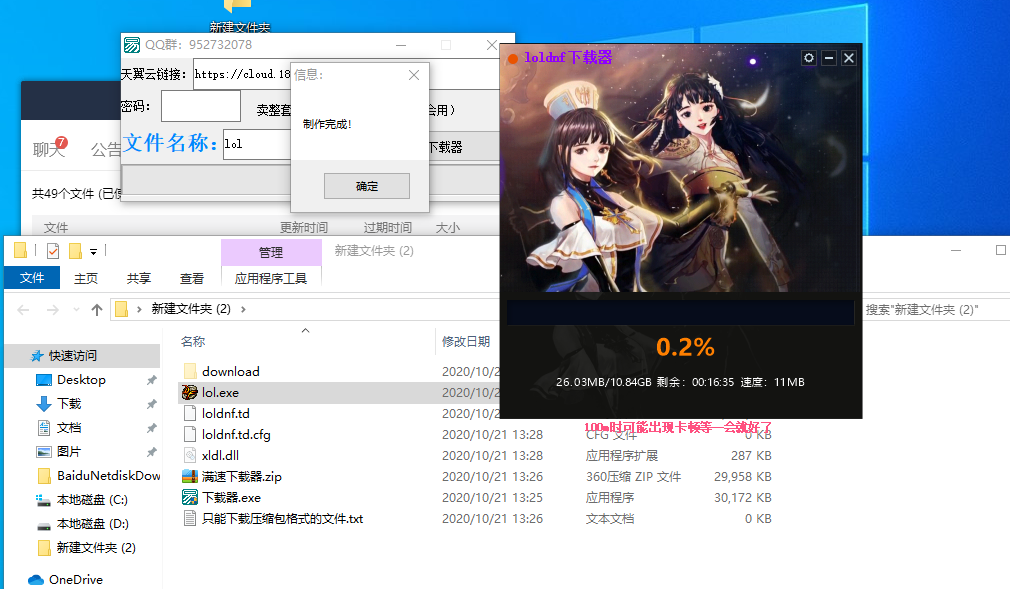Click the loldnf.td file icon
The height and width of the screenshot is (589, 1010).
coord(190,414)
